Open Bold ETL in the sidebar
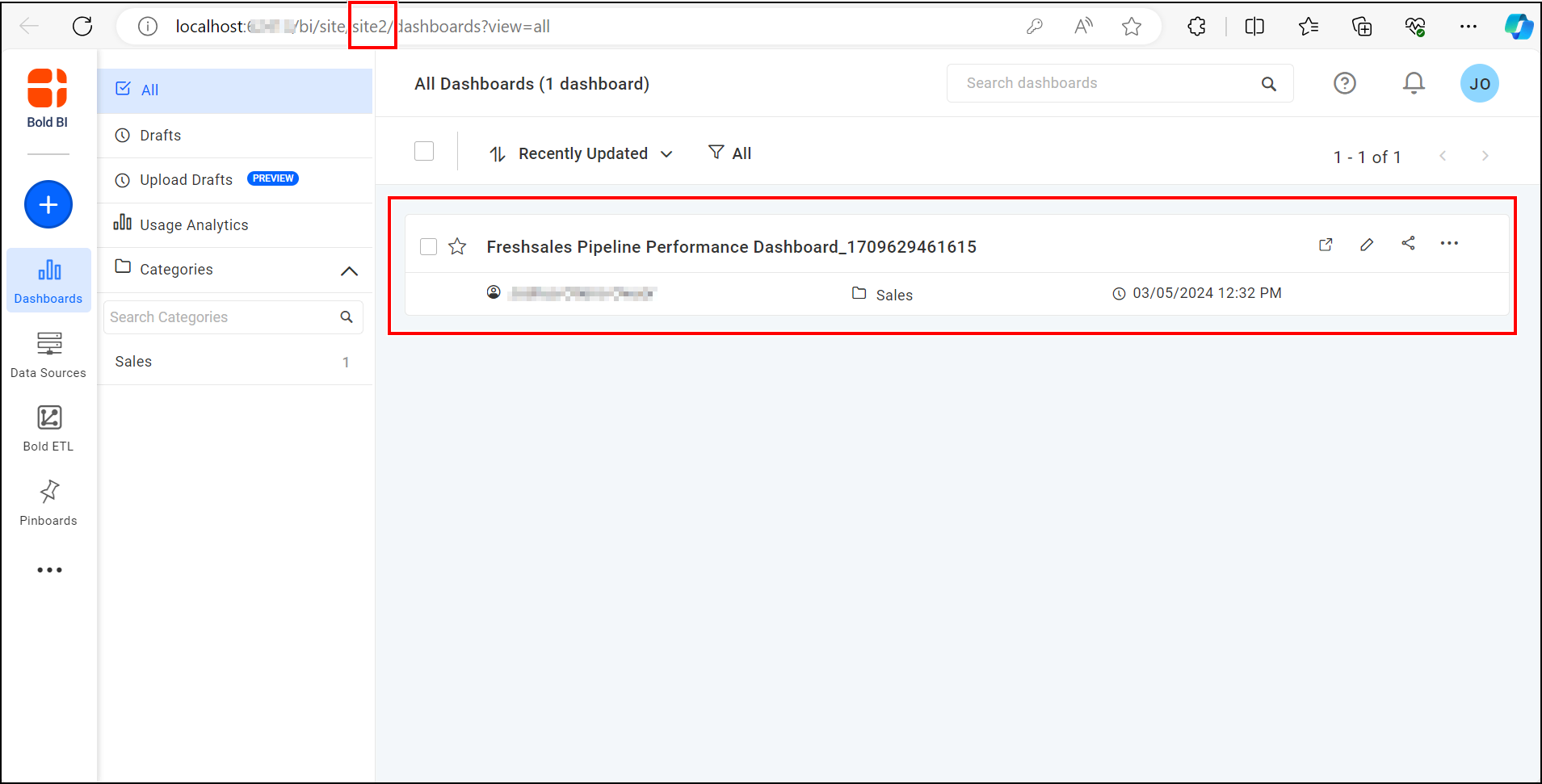The width and height of the screenshot is (1542, 784). click(48, 428)
